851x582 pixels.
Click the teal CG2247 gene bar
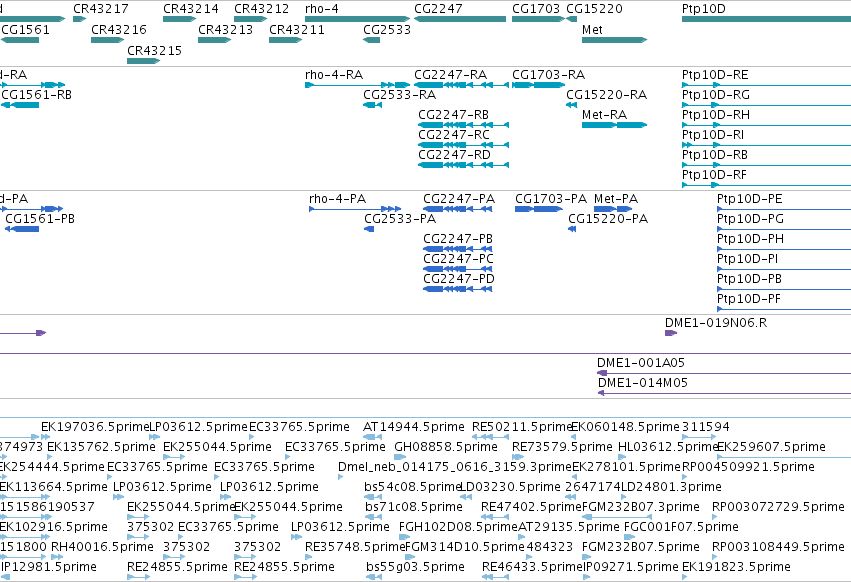point(460,19)
